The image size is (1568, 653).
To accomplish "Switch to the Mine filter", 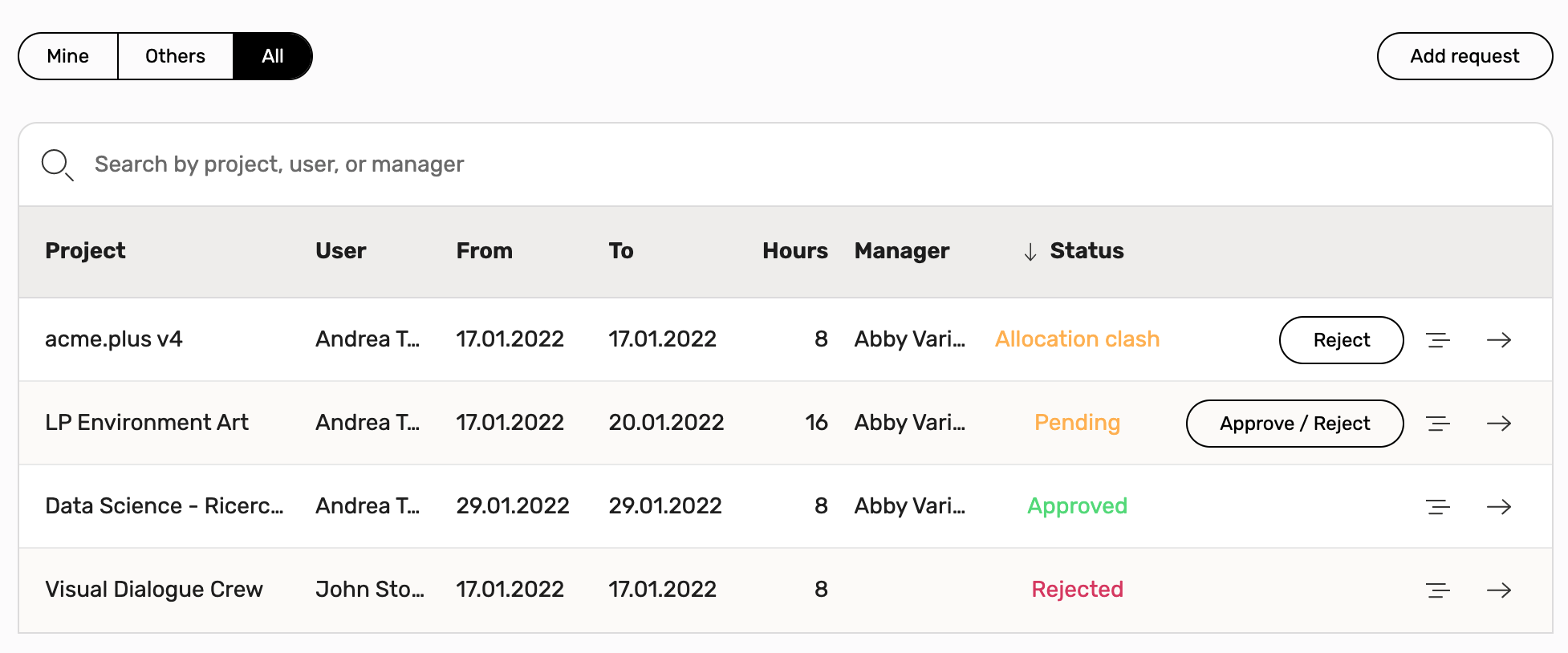I will [x=68, y=56].
